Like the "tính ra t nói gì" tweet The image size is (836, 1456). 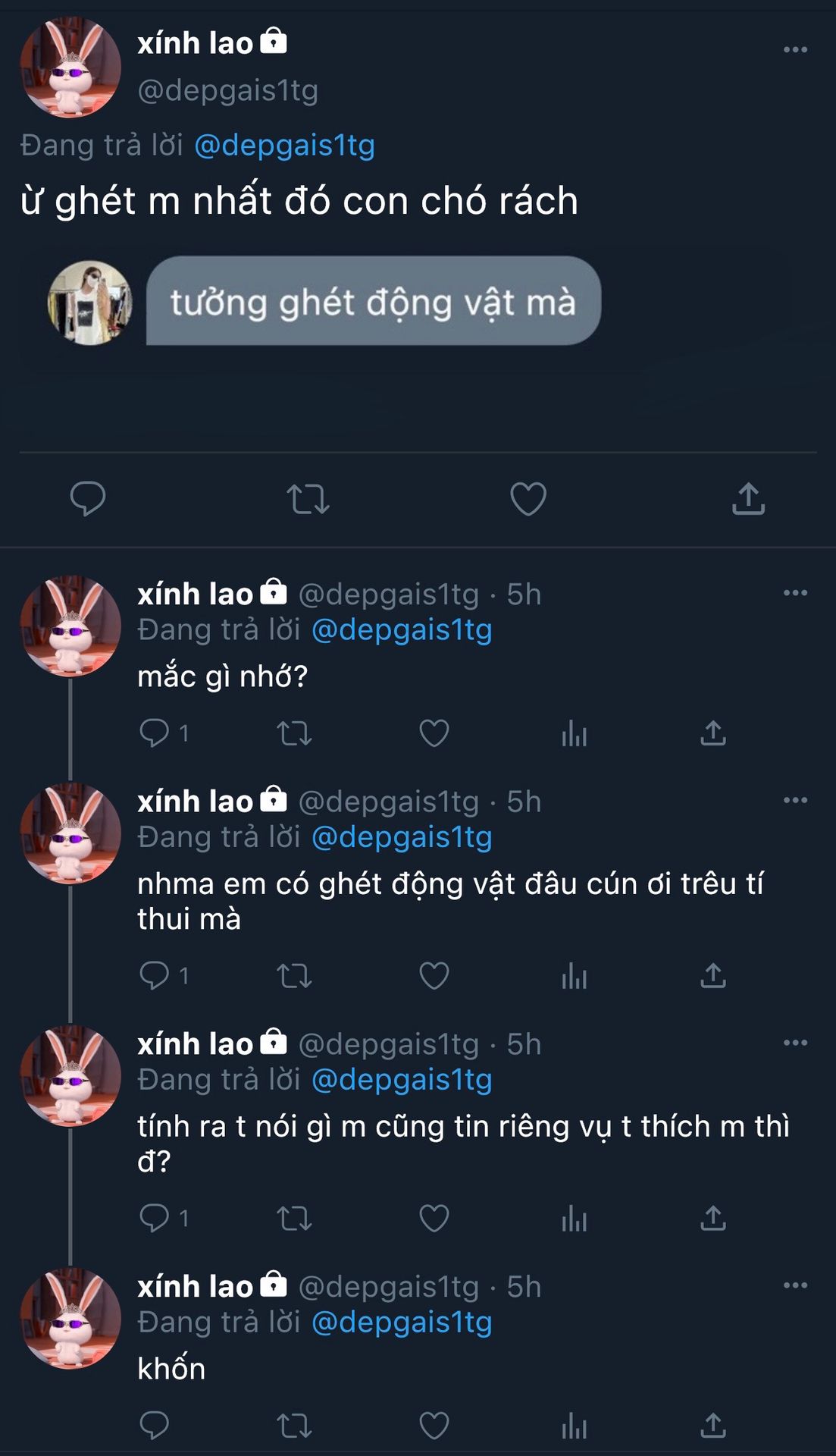[x=434, y=1219]
